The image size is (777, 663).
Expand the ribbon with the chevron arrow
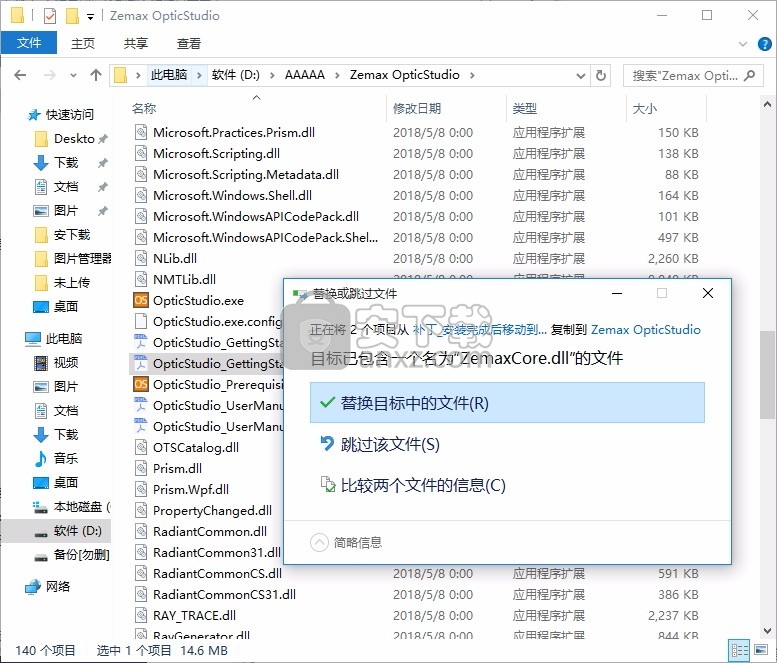tap(743, 44)
